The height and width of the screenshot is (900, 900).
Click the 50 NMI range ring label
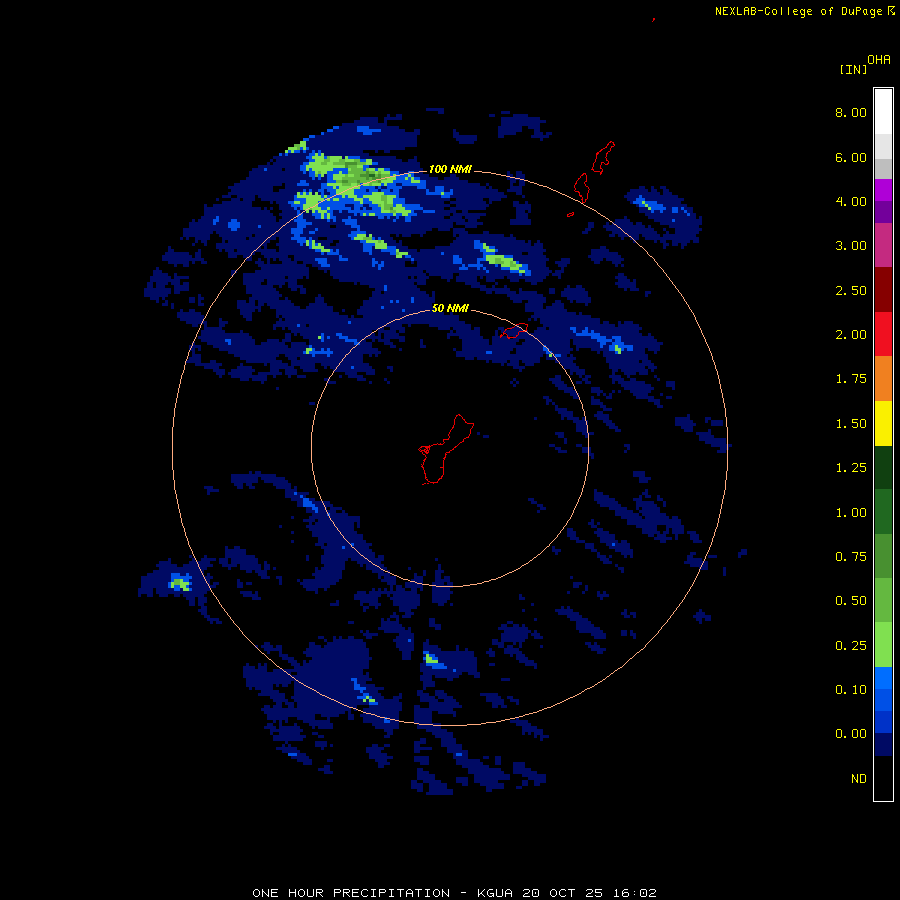pos(450,309)
